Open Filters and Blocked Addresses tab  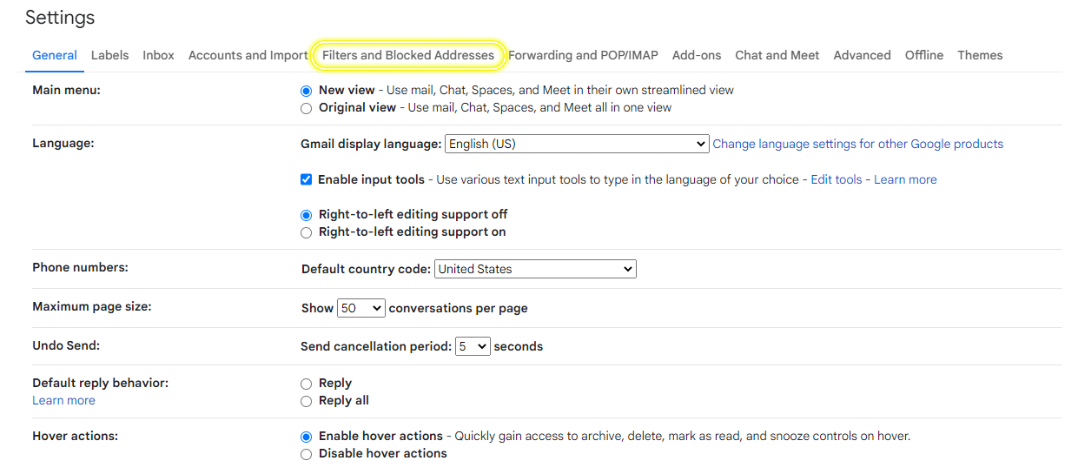(x=408, y=55)
